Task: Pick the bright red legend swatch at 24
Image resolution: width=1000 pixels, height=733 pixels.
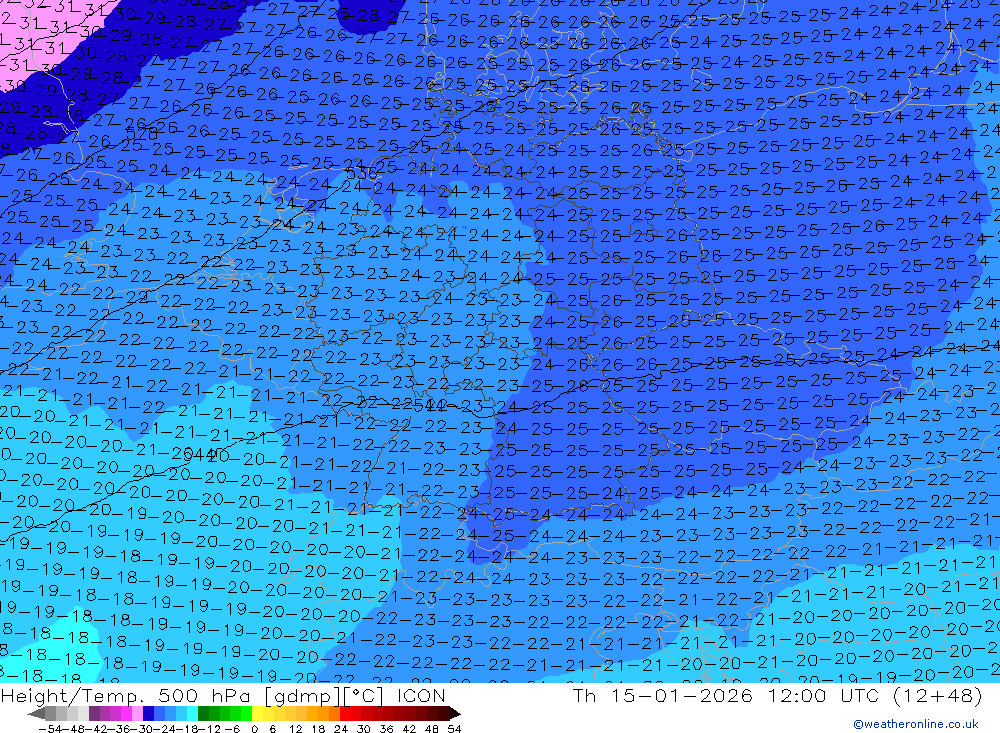Action: pyautogui.click(x=345, y=713)
